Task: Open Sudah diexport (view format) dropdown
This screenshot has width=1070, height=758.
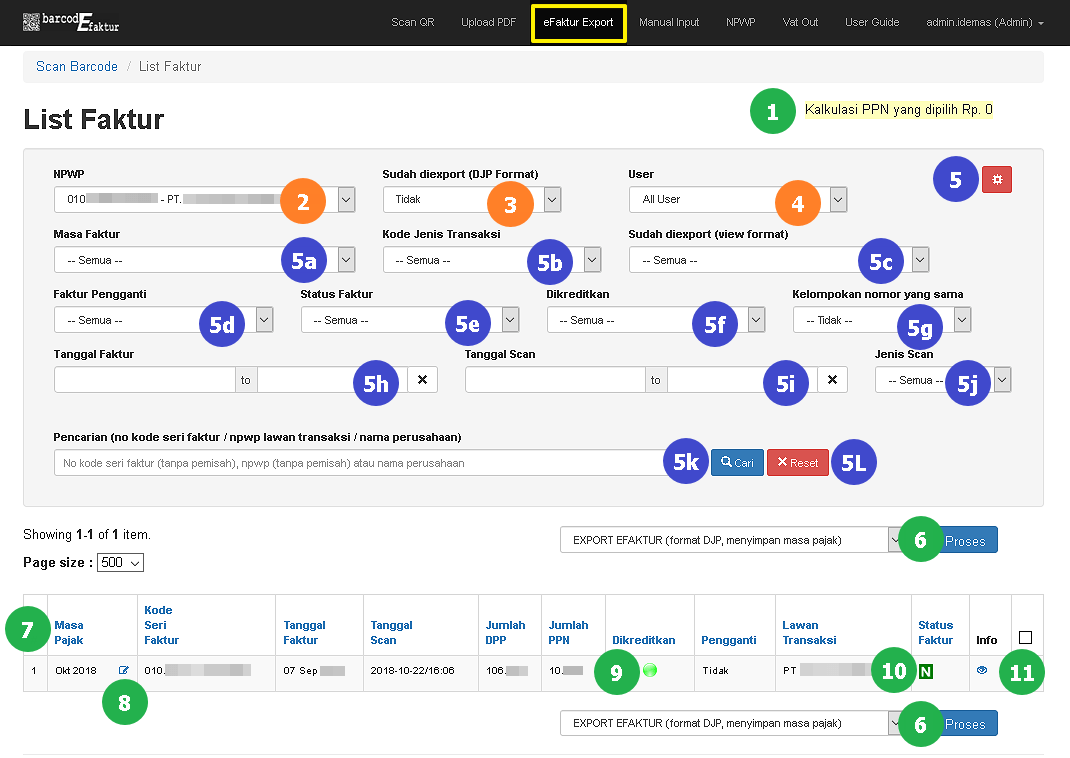Action: 779,260
